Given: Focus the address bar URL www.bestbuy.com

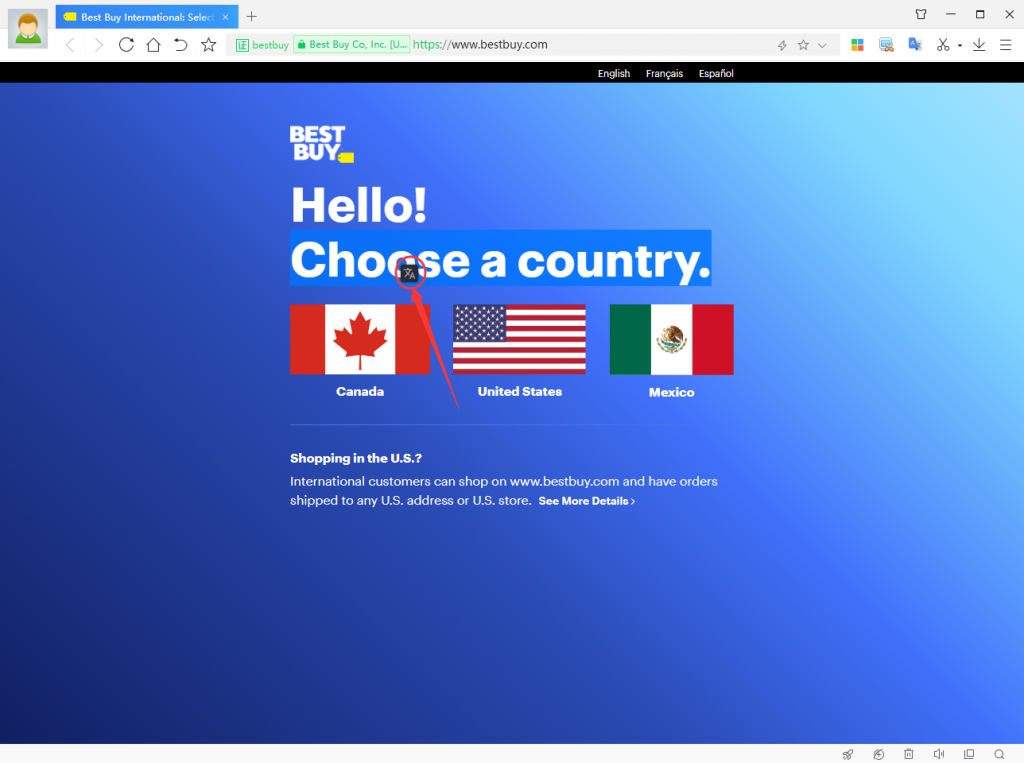Looking at the screenshot, I should point(480,44).
